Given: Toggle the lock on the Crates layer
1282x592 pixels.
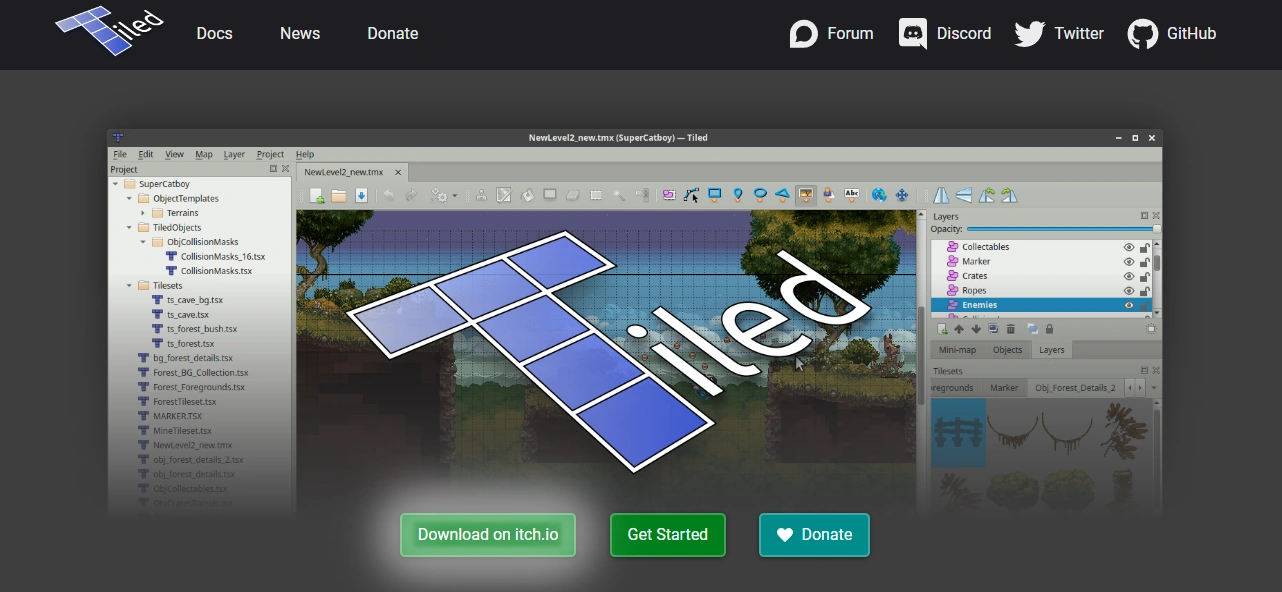Looking at the screenshot, I should pyautogui.click(x=1145, y=276).
